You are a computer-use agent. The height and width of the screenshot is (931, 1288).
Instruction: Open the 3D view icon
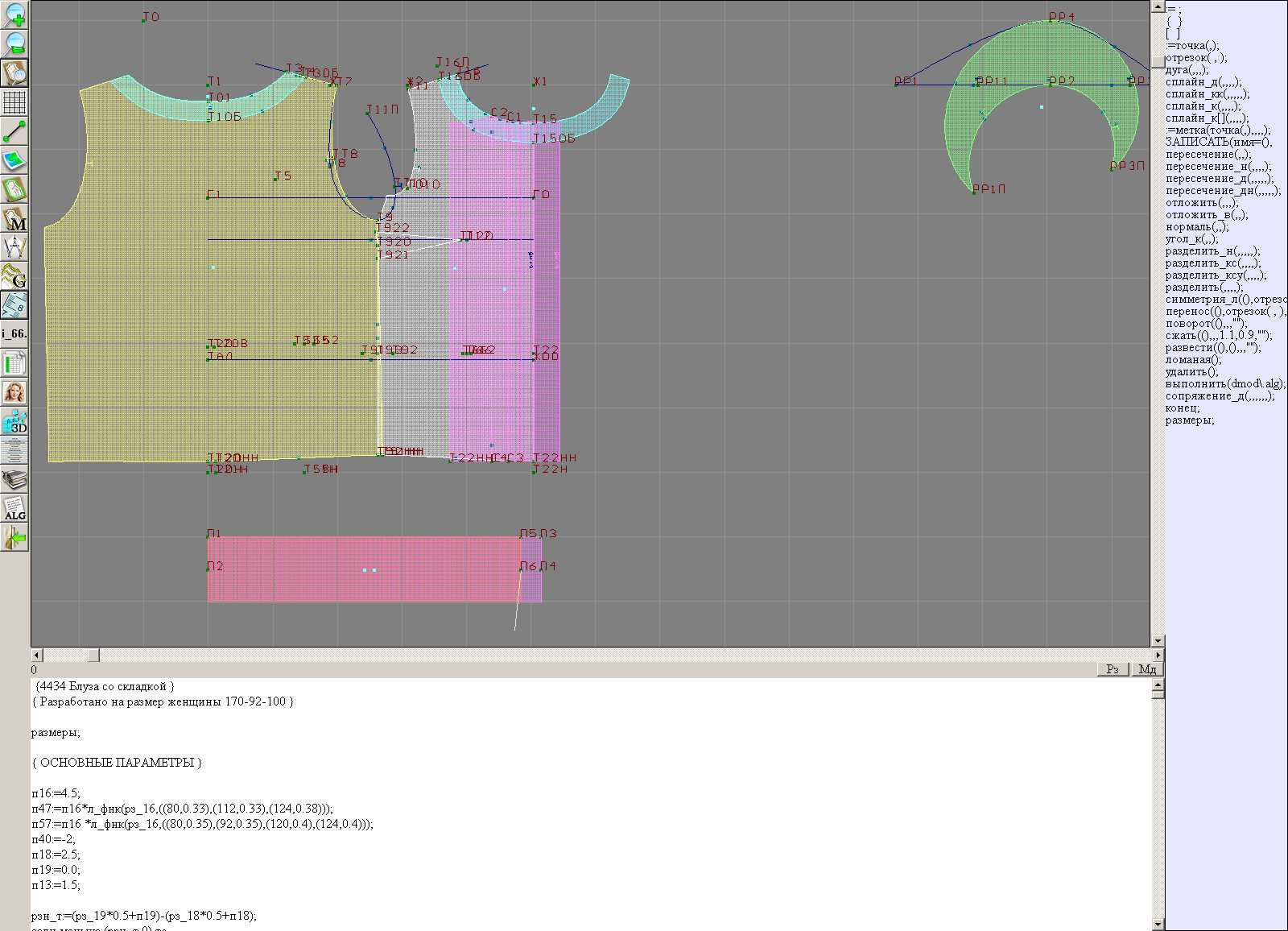point(14,421)
